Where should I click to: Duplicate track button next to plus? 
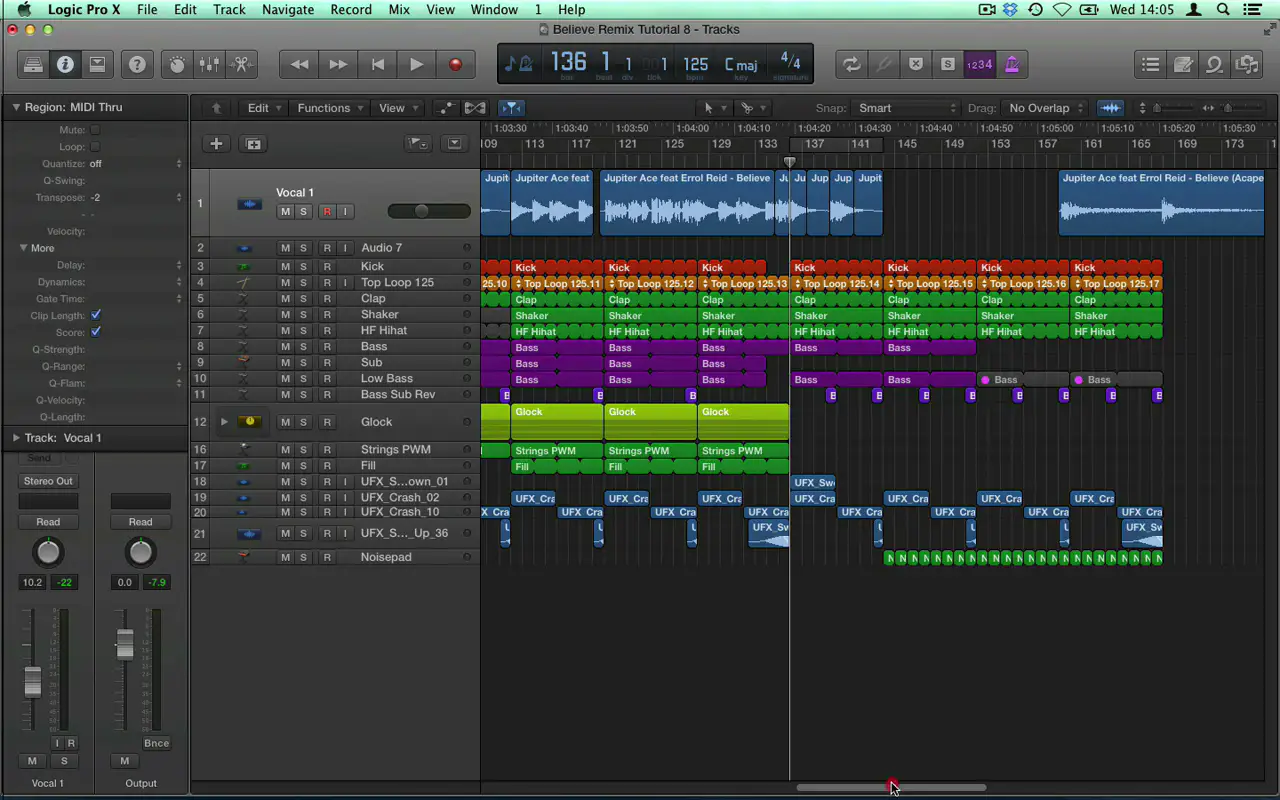pos(253,144)
